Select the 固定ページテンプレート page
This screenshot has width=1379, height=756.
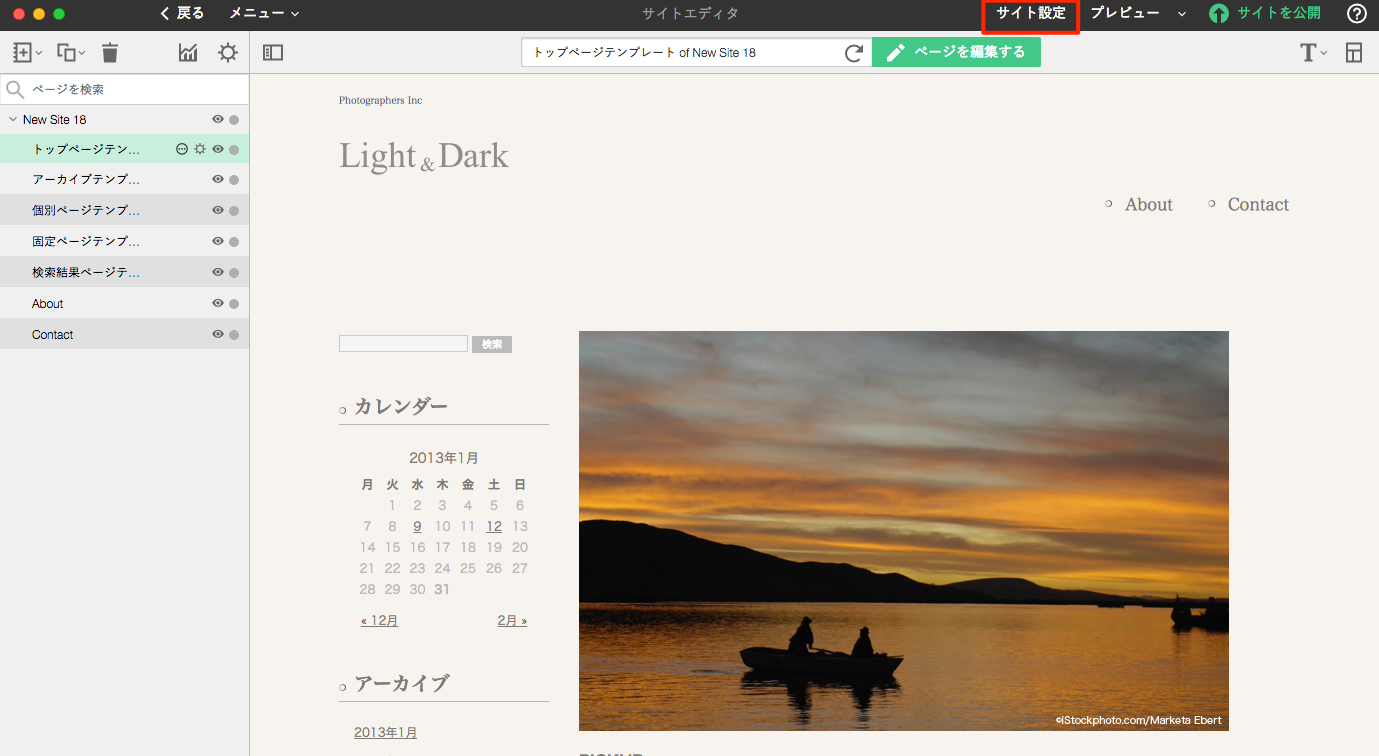(86, 241)
